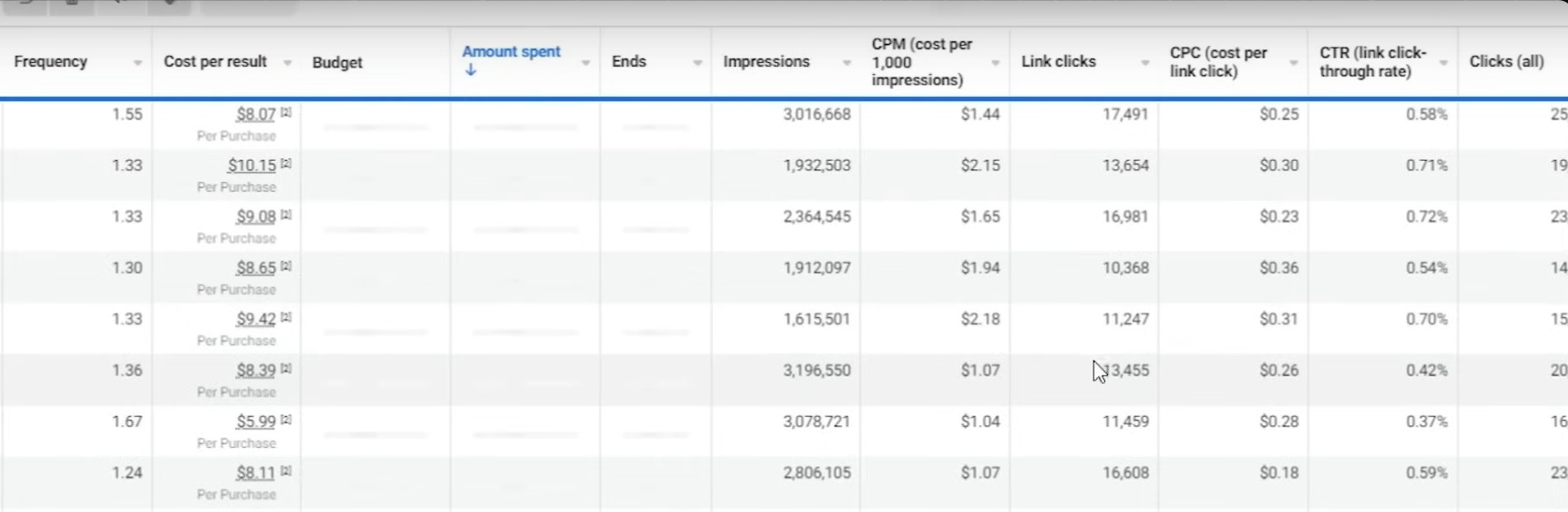Open the Link clicks column dropdown arrow
1568x512 pixels.
point(1145,63)
